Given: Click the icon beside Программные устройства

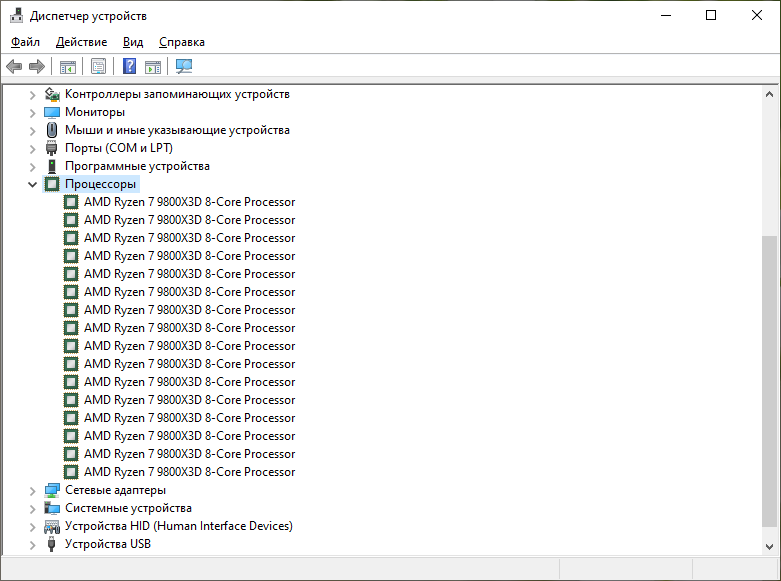Looking at the screenshot, I should click(52, 166).
